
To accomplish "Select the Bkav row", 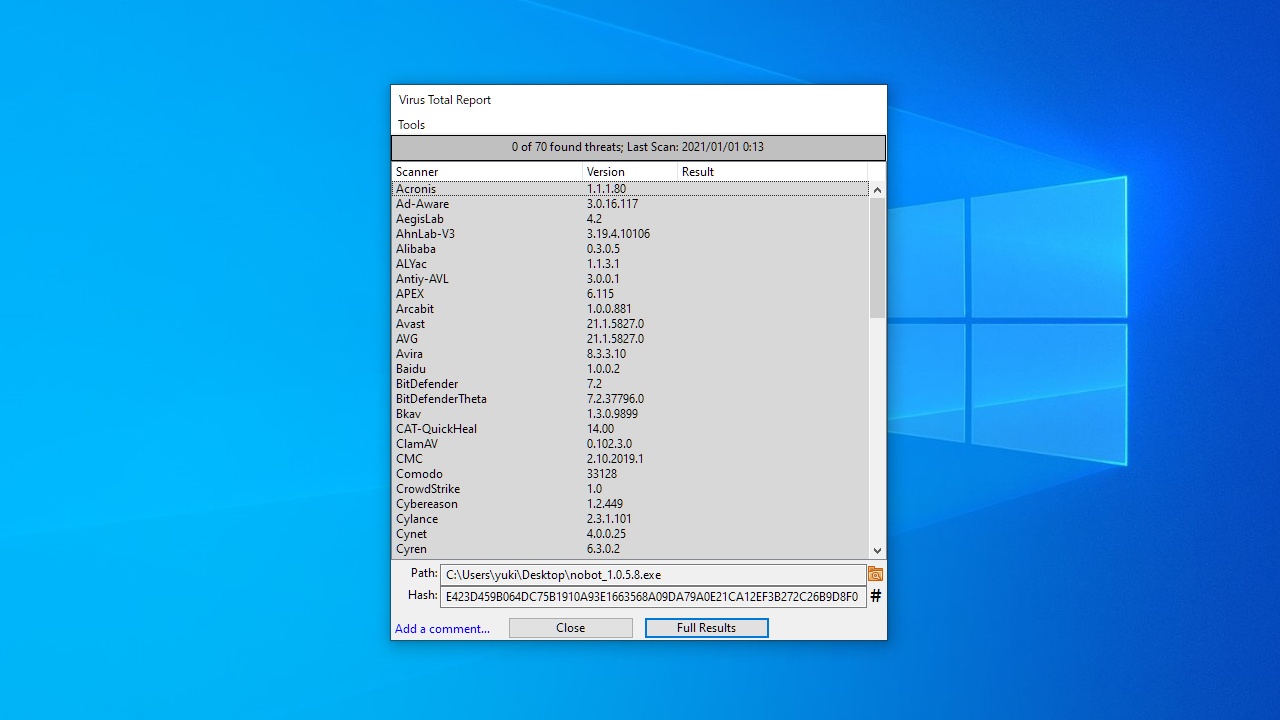I will point(630,414).
